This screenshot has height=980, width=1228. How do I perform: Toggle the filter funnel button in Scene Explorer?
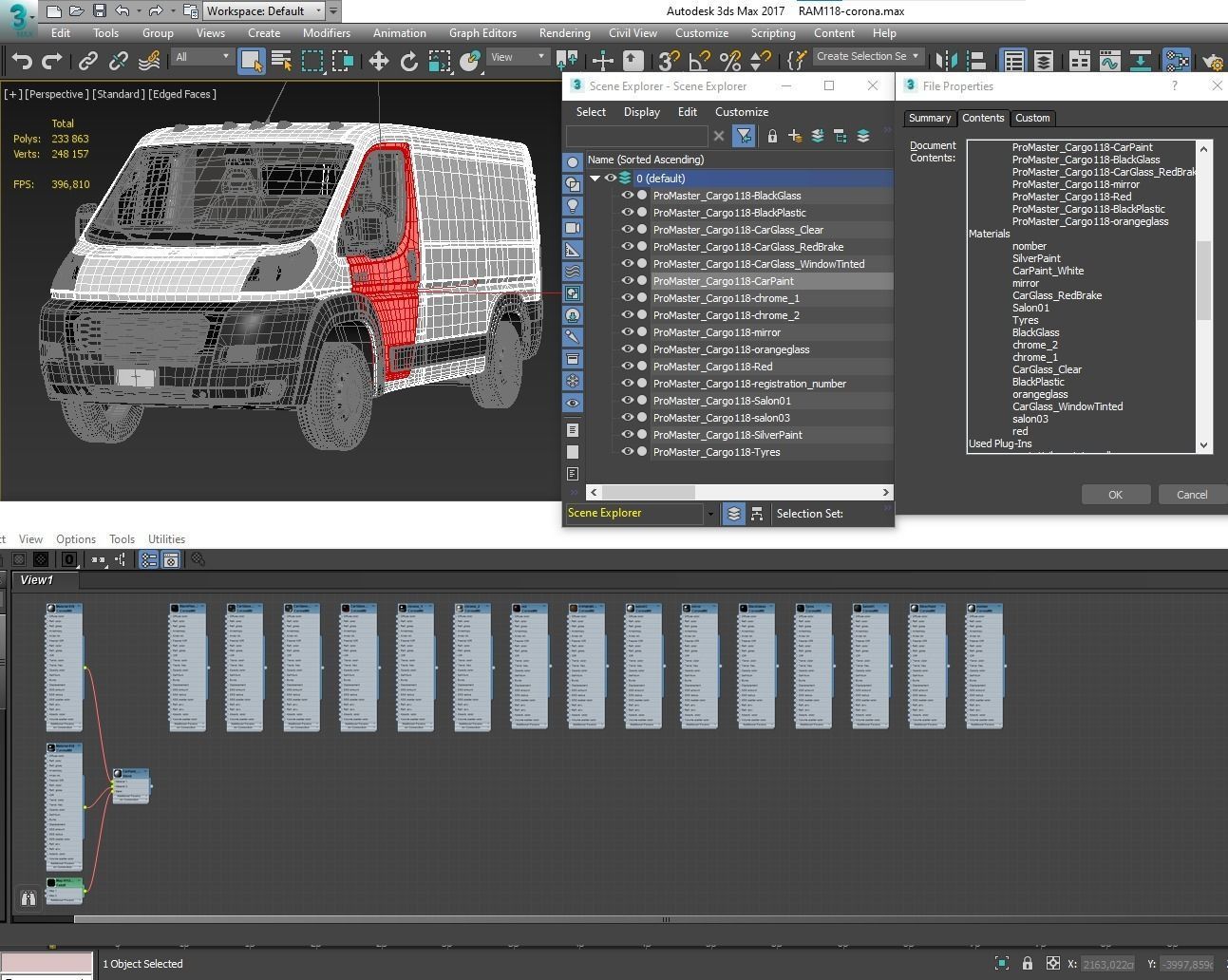(x=744, y=136)
